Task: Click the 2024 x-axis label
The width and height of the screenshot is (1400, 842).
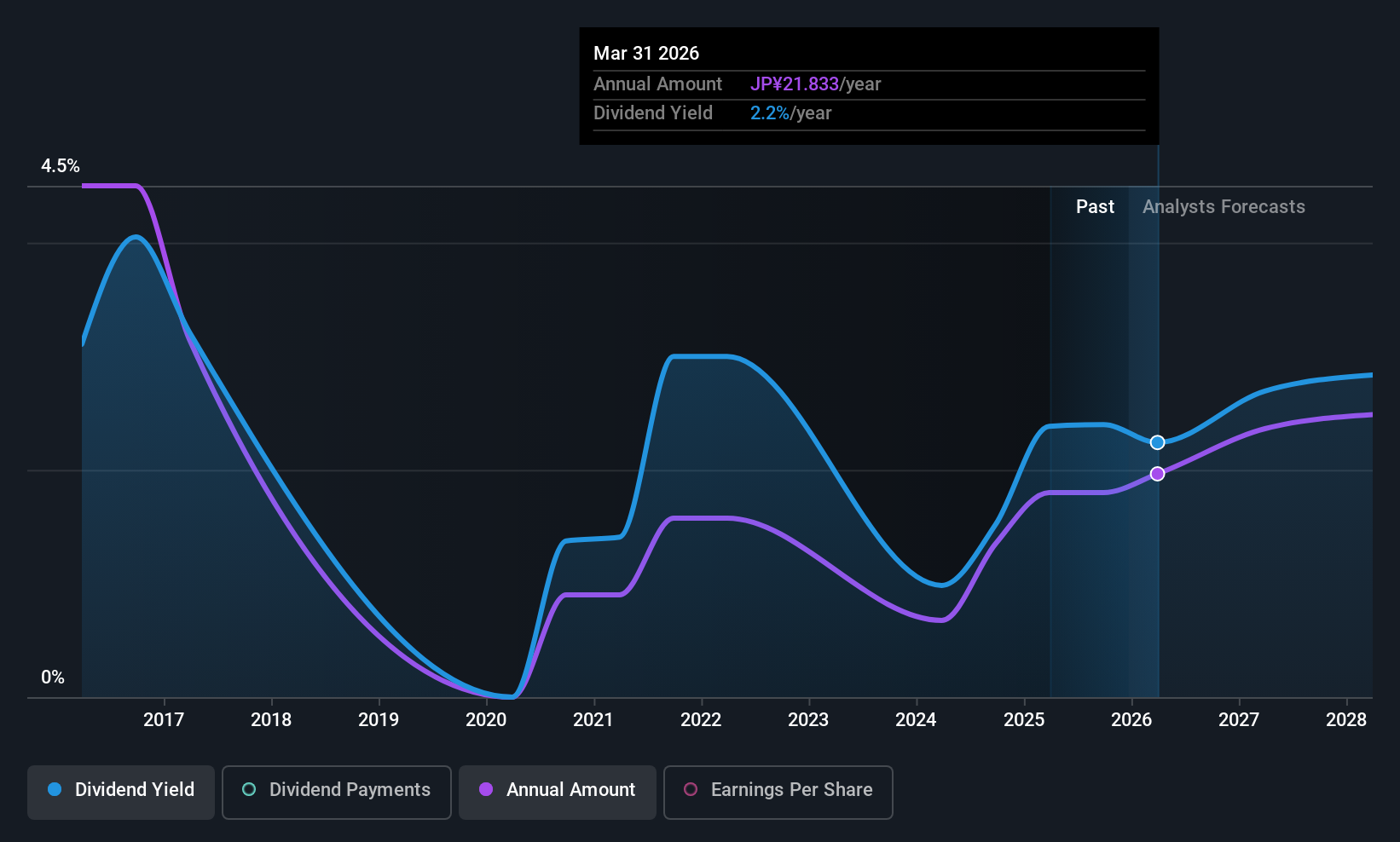Action: click(x=916, y=720)
